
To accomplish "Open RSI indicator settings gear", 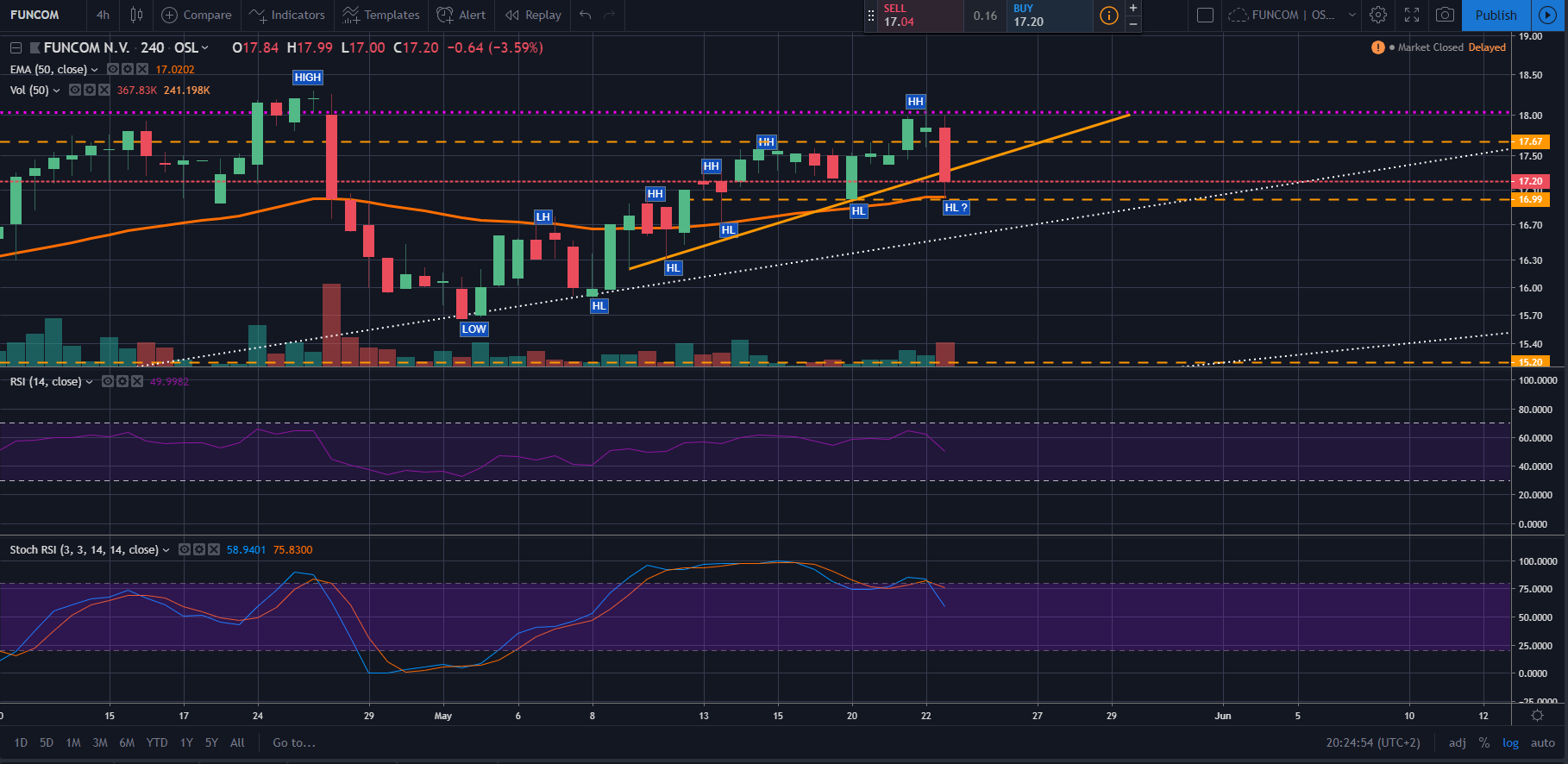I will pyautogui.click(x=122, y=381).
